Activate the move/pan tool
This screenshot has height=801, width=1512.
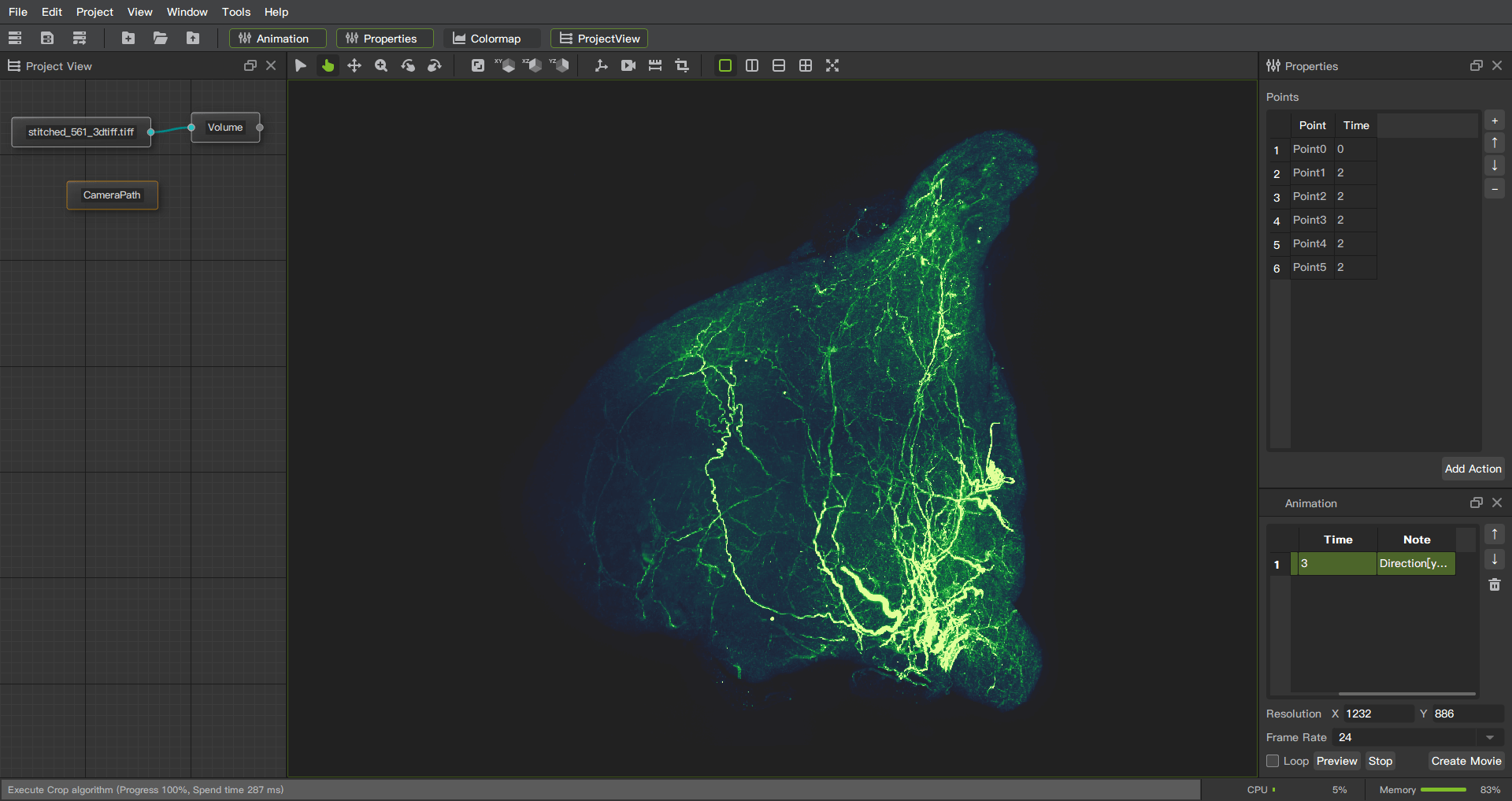354,65
